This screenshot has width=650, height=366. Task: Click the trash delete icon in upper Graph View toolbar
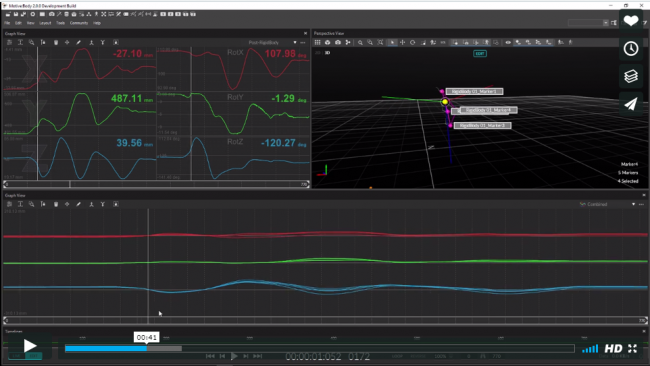click(56, 42)
